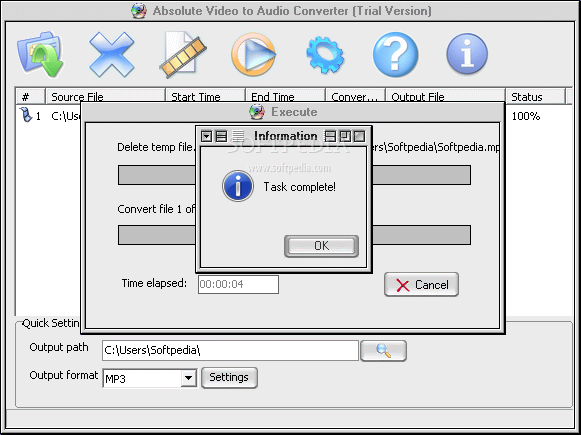Start conversion with the play icon
Screen dimensions: 581x435
pos(253,54)
